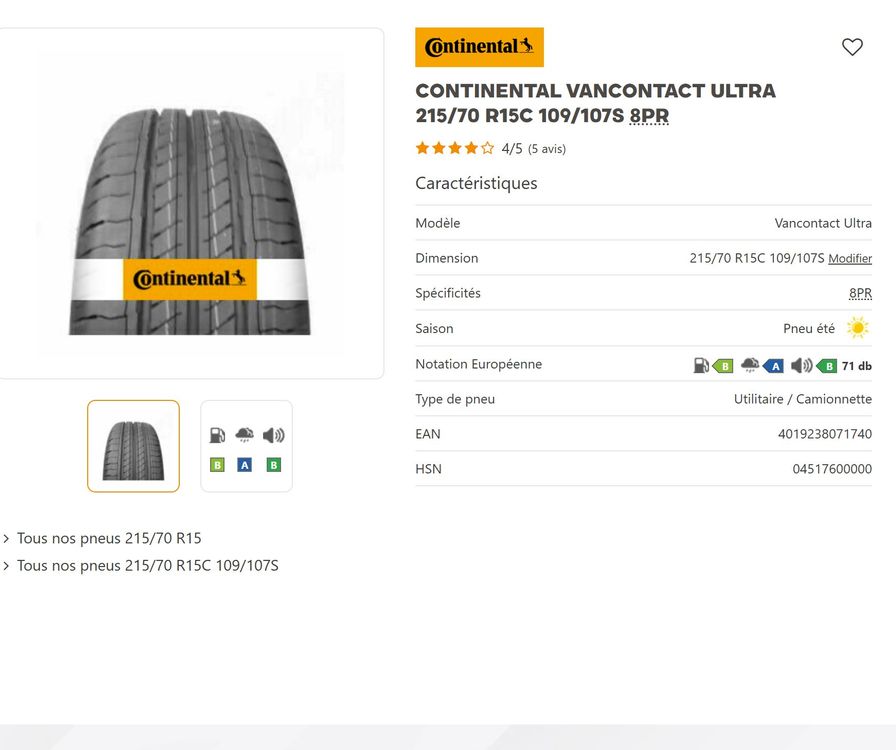Click the Continental brand logo
This screenshot has height=750, width=896.
click(479, 47)
